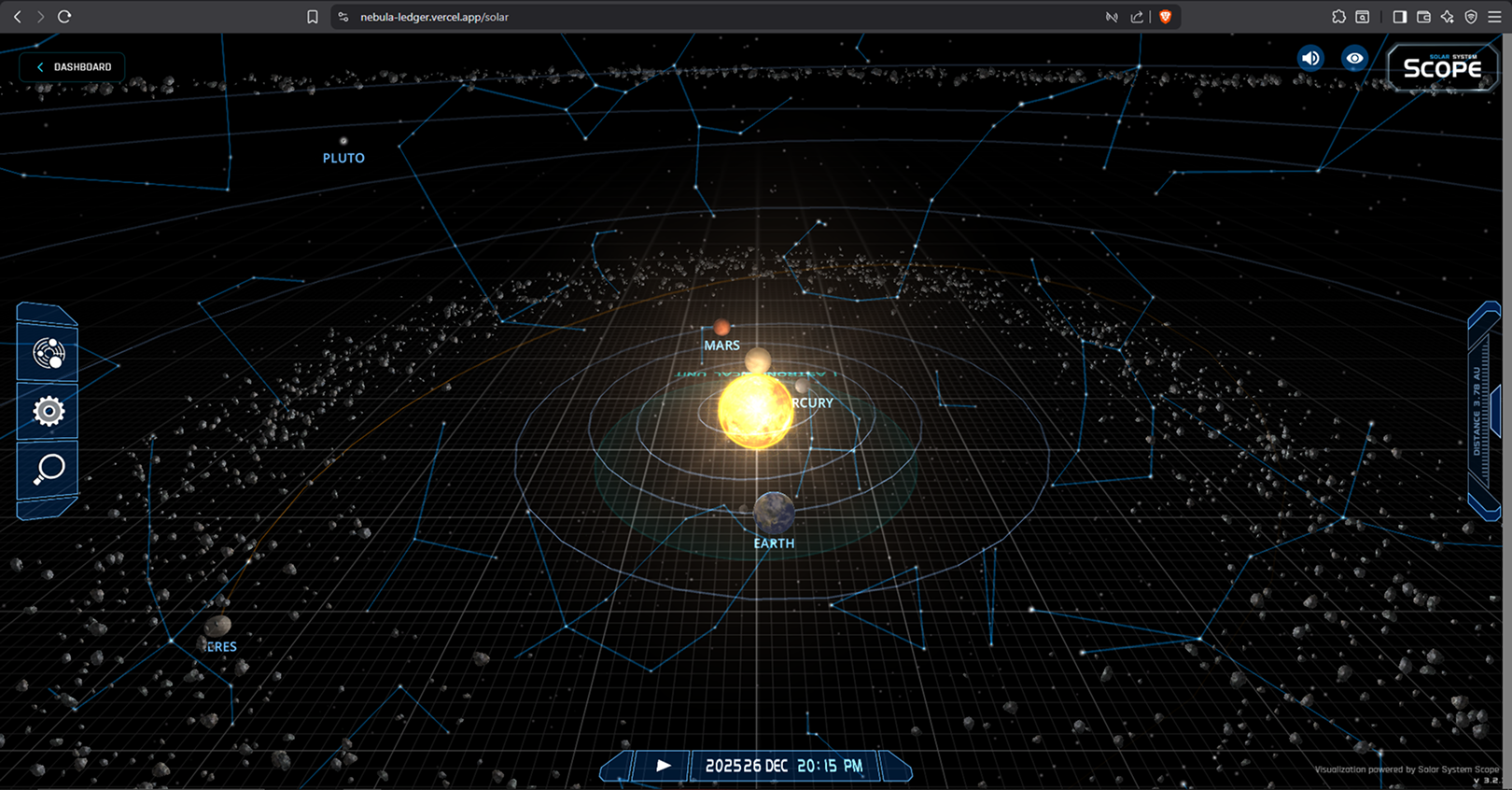Bookmark this page

pos(313,17)
